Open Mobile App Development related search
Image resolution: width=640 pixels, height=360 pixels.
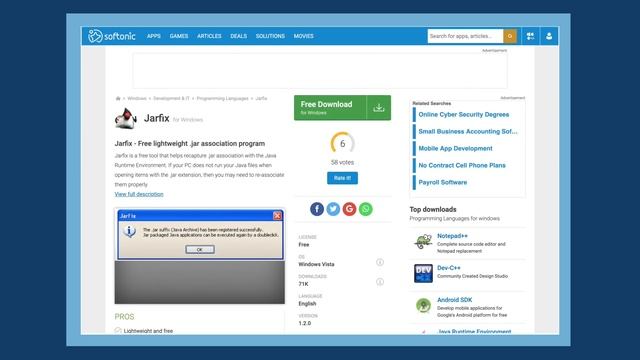[x=456, y=149]
